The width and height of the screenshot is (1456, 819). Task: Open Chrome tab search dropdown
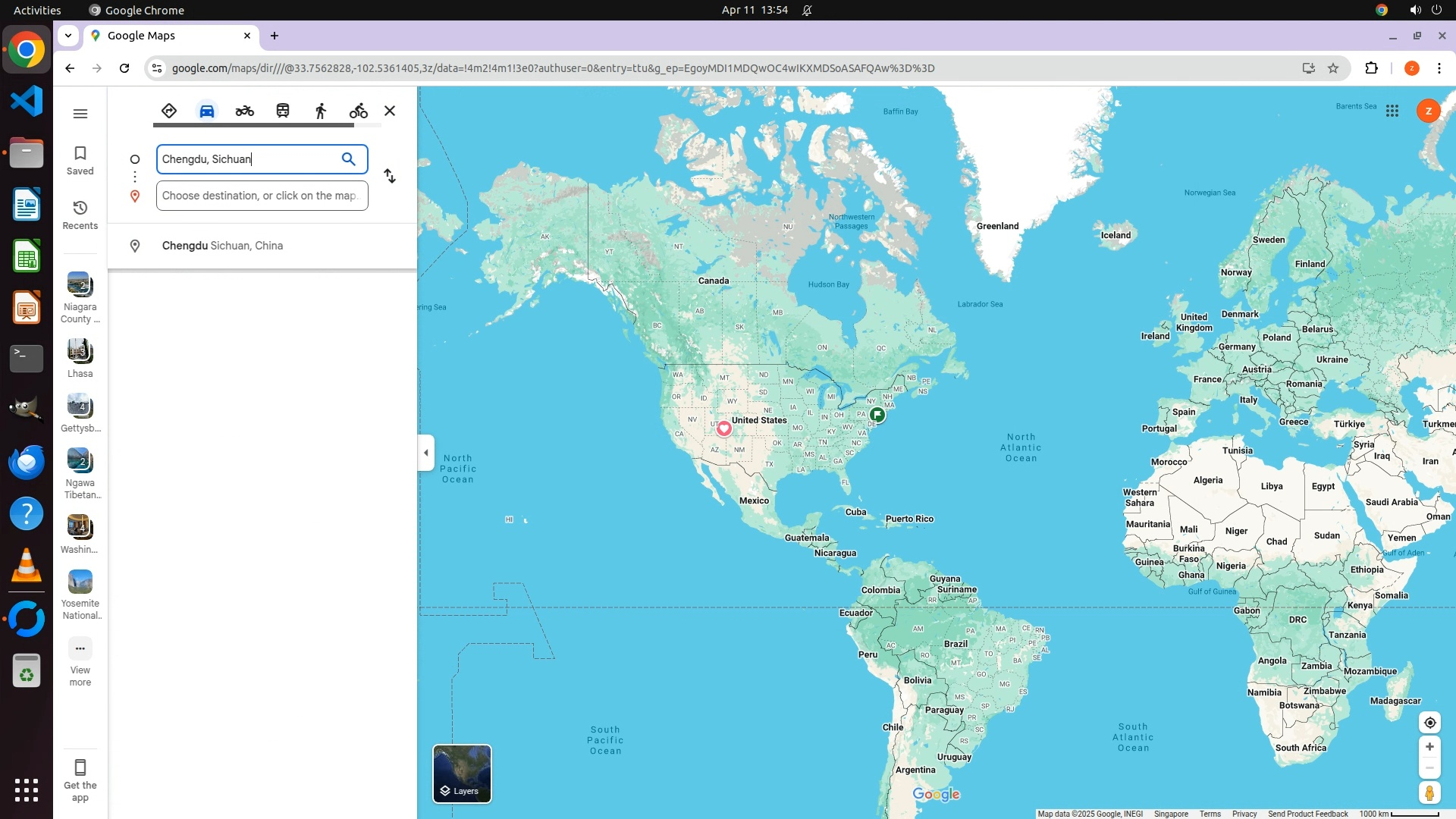point(68,36)
